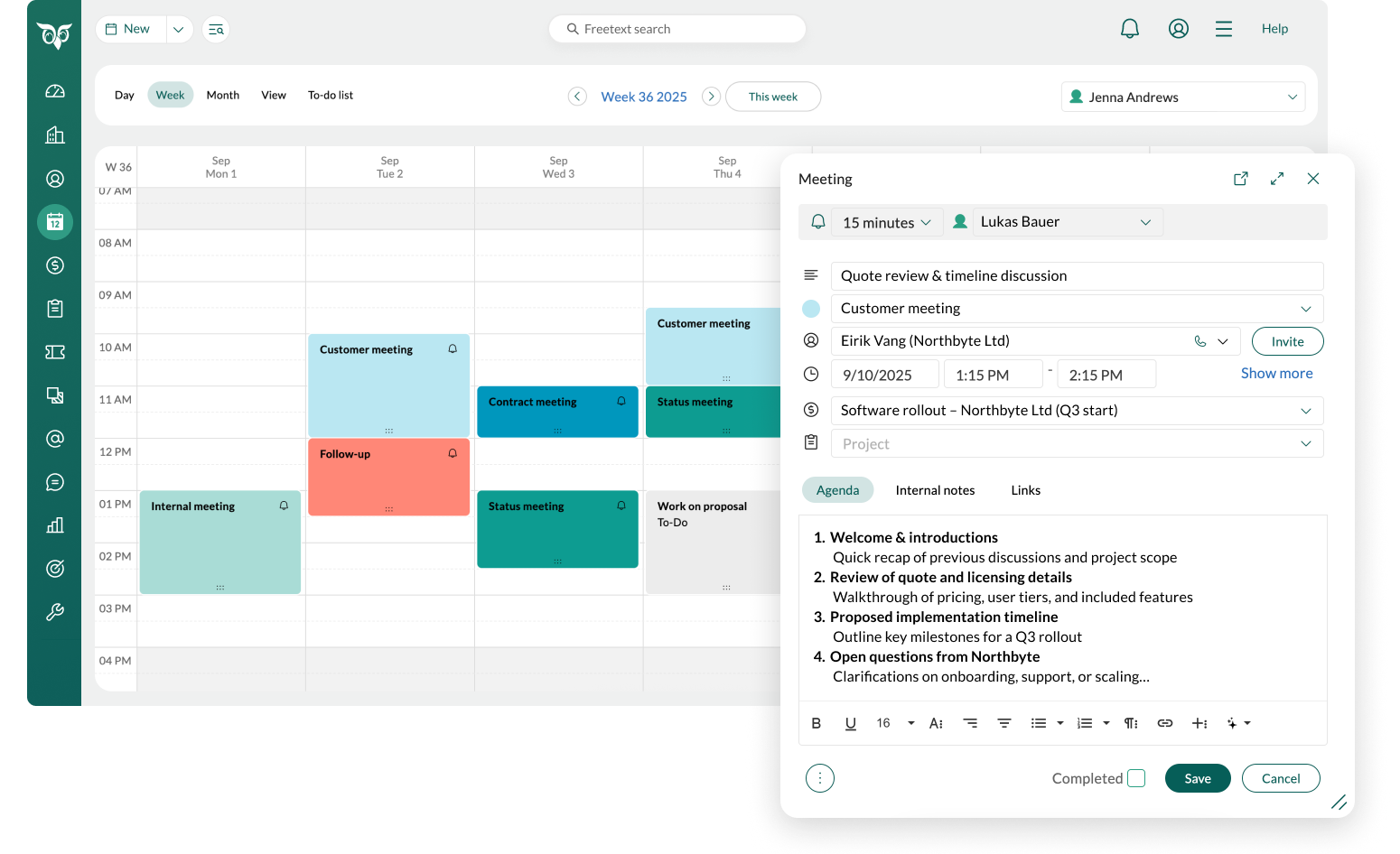This screenshot has height=854, width=1400.
Task: Click the Show more link
Action: [1276, 373]
